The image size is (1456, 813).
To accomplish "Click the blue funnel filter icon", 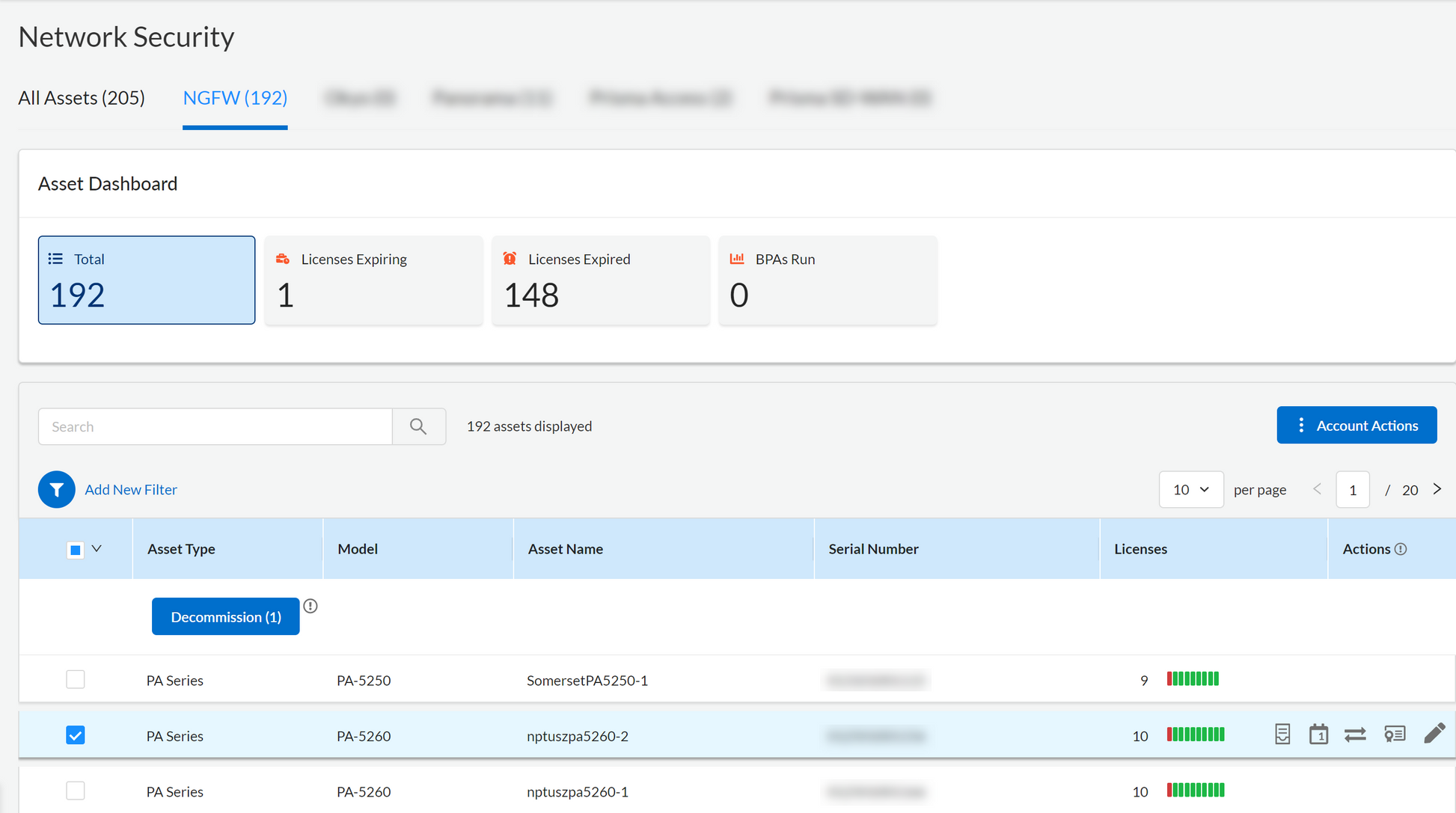I will pos(56,489).
